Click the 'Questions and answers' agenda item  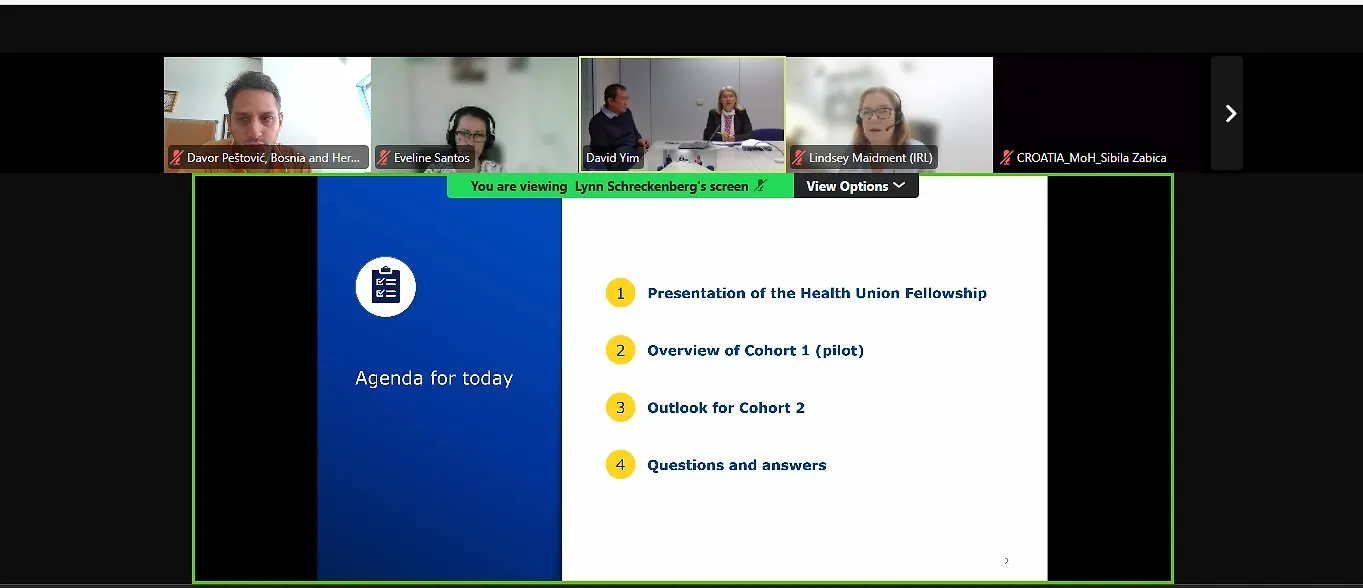pos(736,465)
